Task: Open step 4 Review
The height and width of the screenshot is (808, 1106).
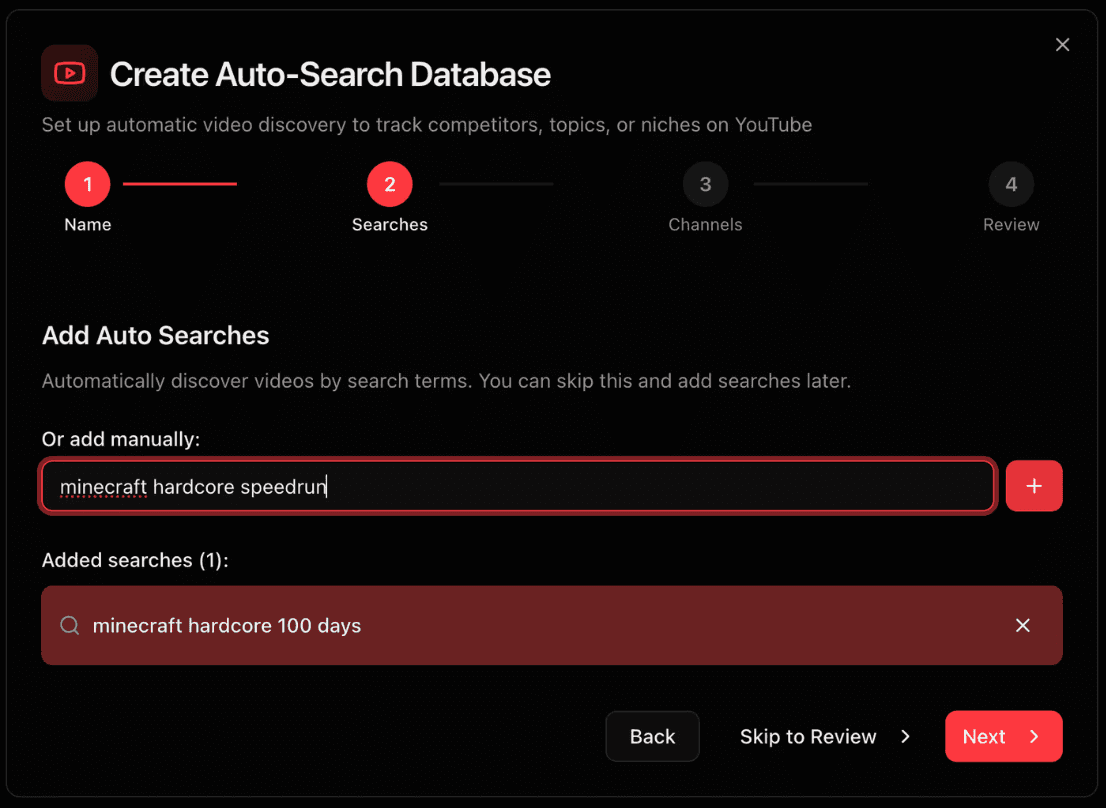Action: (x=1011, y=185)
